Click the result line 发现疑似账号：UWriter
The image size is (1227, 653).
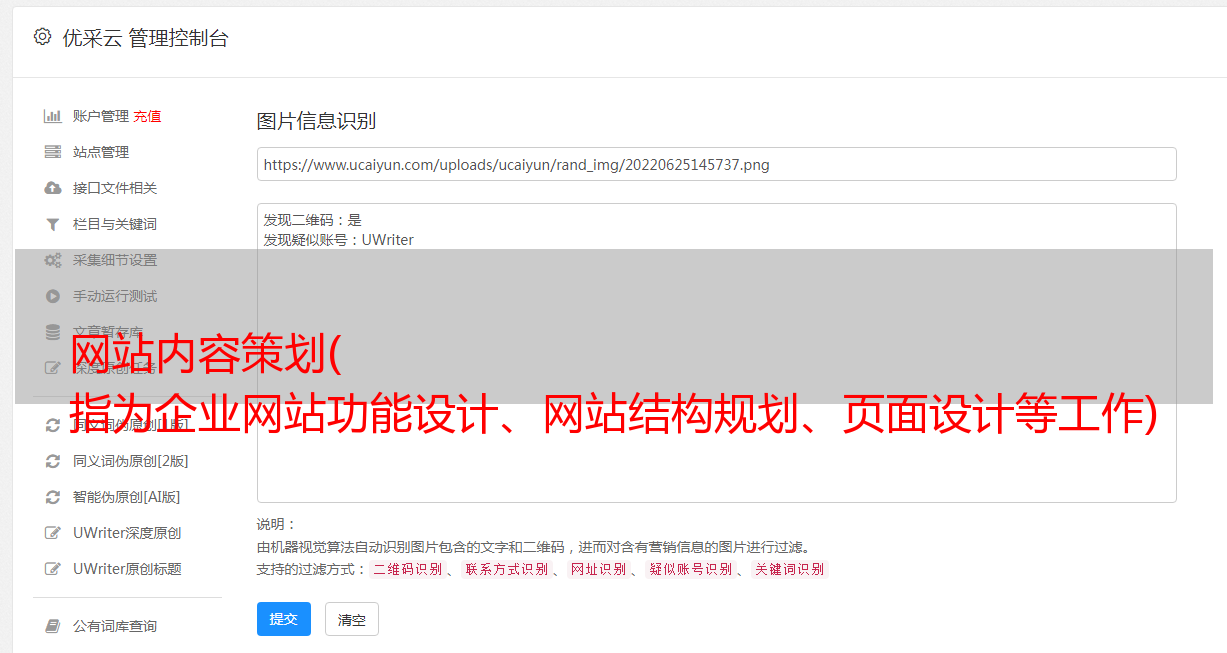click(x=339, y=240)
